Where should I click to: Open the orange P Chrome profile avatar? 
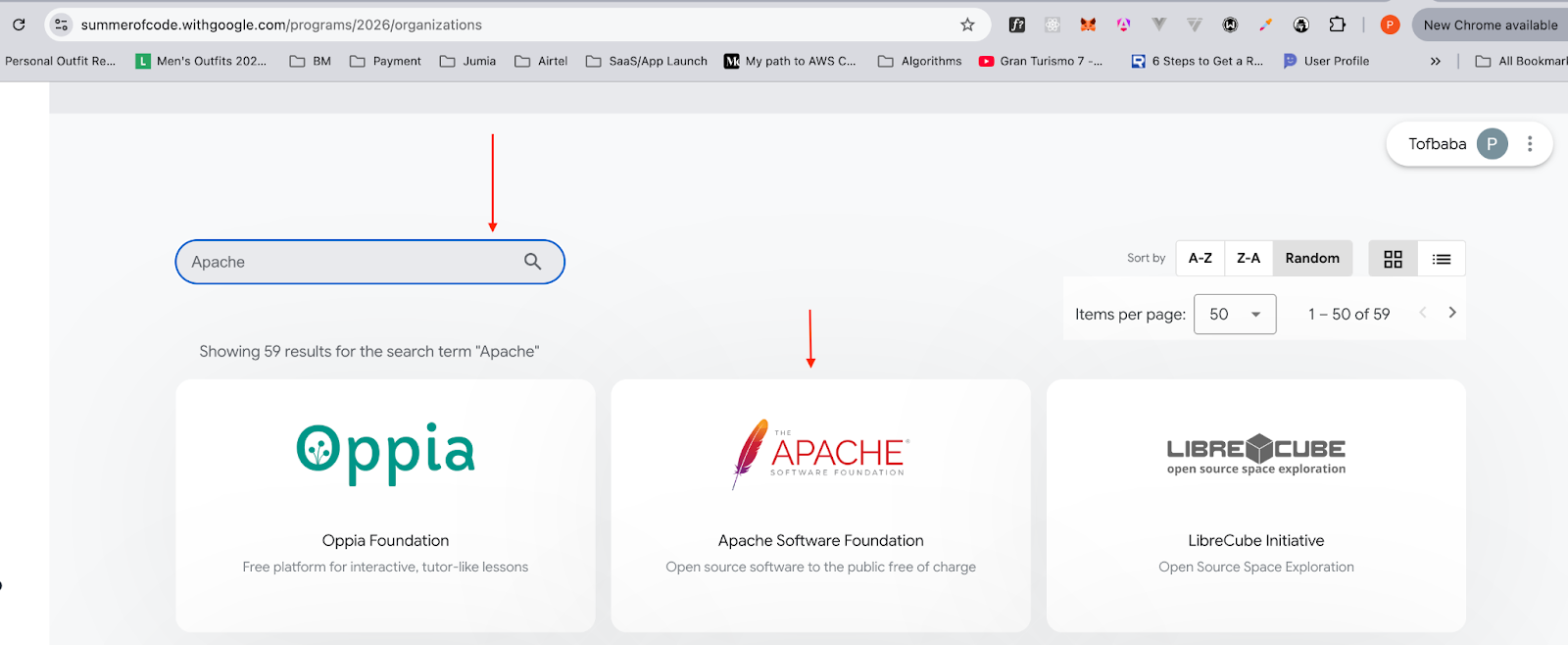(1390, 25)
